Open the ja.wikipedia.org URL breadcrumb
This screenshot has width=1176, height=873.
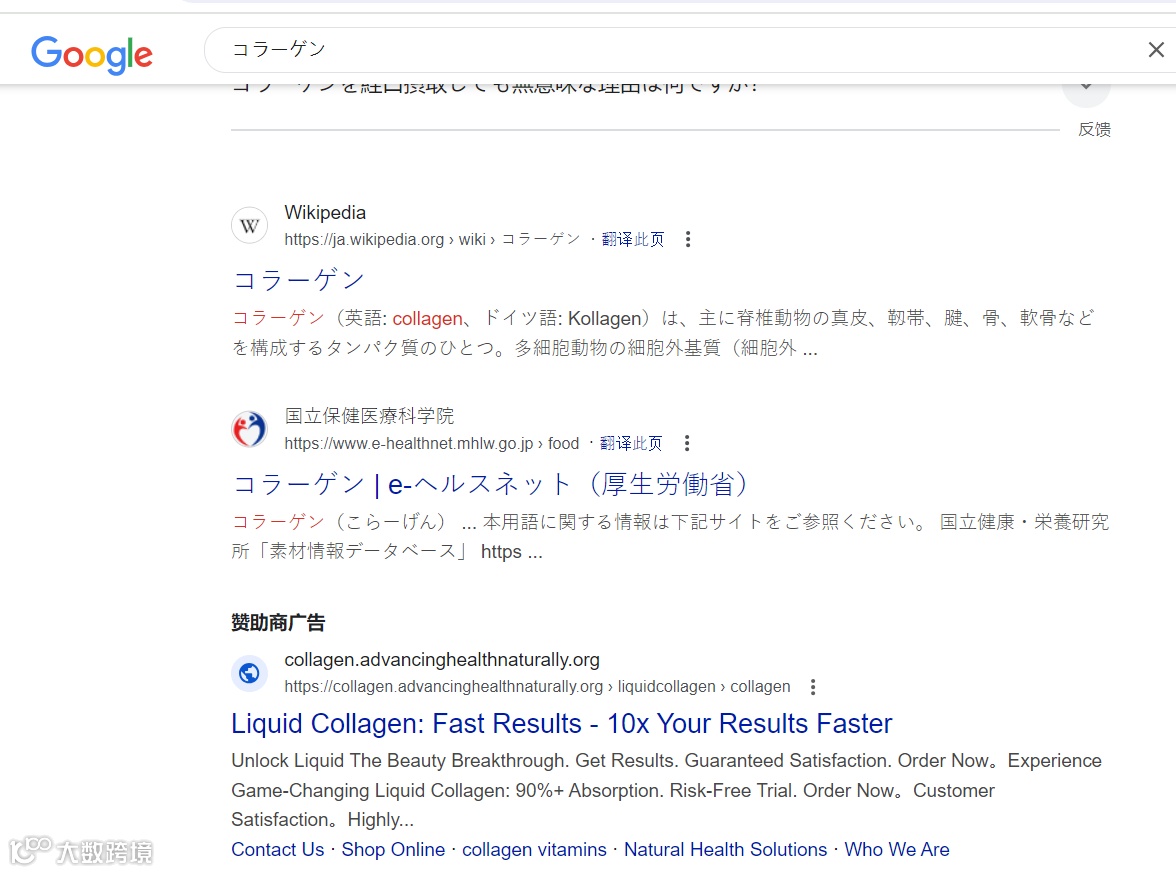coord(432,239)
